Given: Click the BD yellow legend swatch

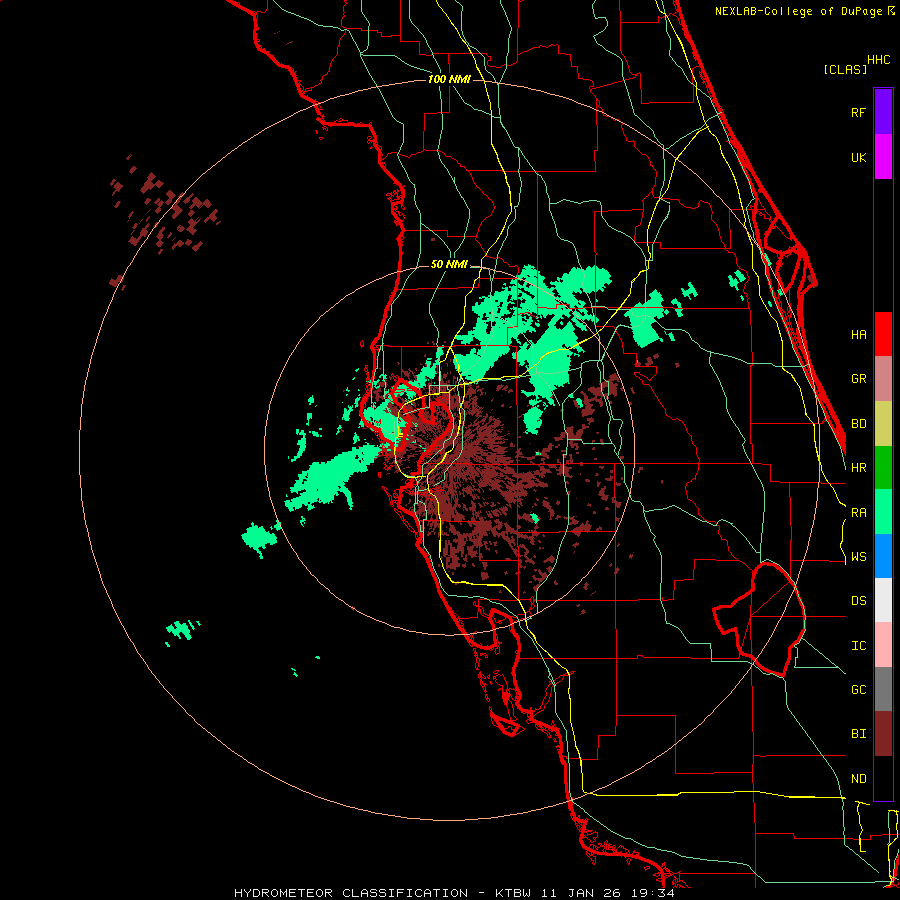Looking at the screenshot, I should (x=883, y=424).
